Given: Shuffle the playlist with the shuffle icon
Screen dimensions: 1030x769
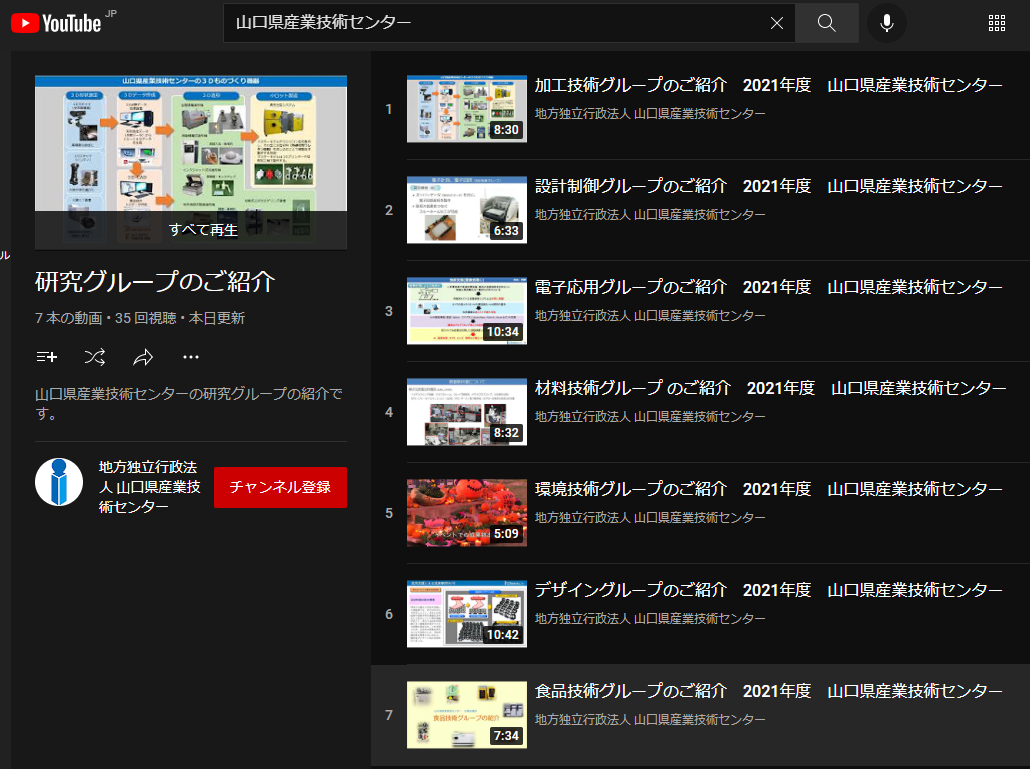Looking at the screenshot, I should click(94, 357).
